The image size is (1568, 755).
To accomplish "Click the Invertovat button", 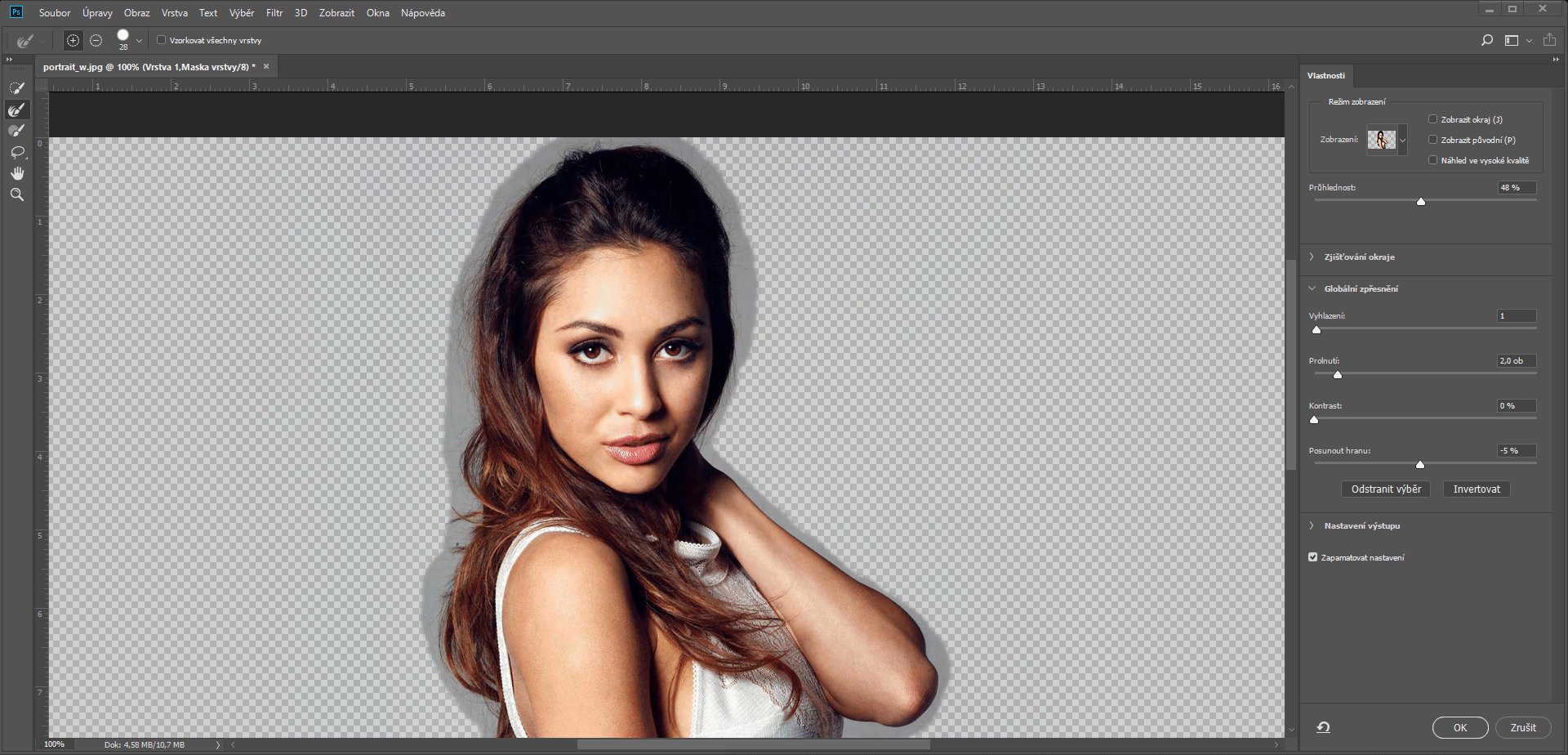I will [1476, 489].
